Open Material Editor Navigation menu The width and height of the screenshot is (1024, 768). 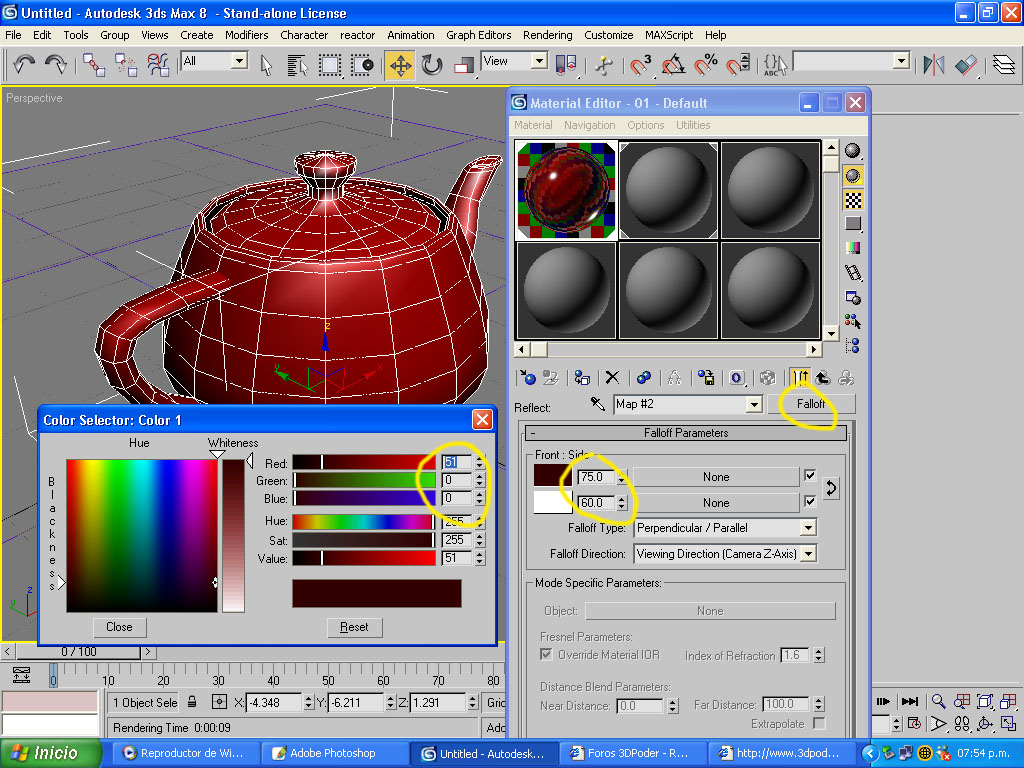coord(590,125)
